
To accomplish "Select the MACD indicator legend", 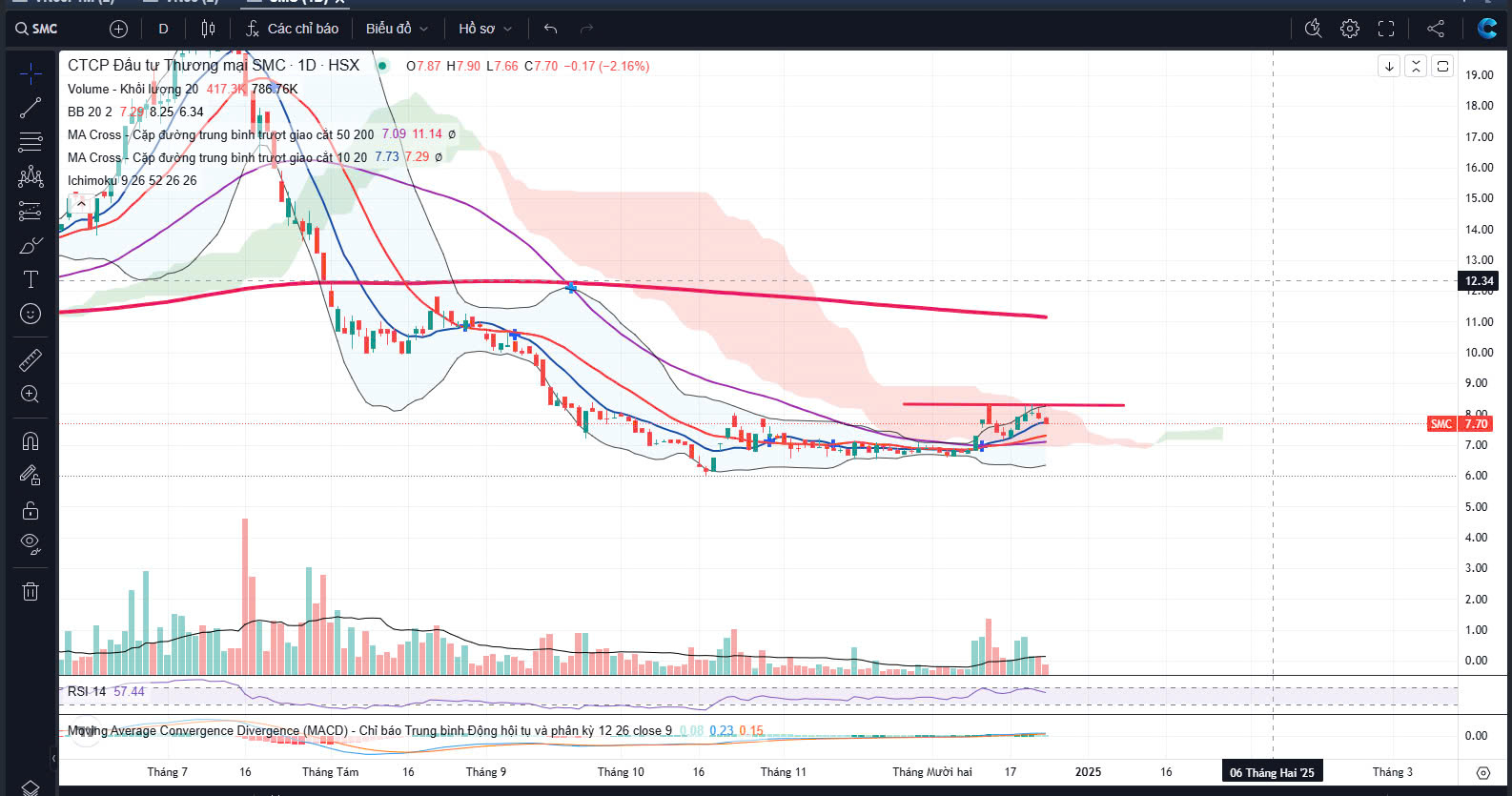I will coord(369,731).
